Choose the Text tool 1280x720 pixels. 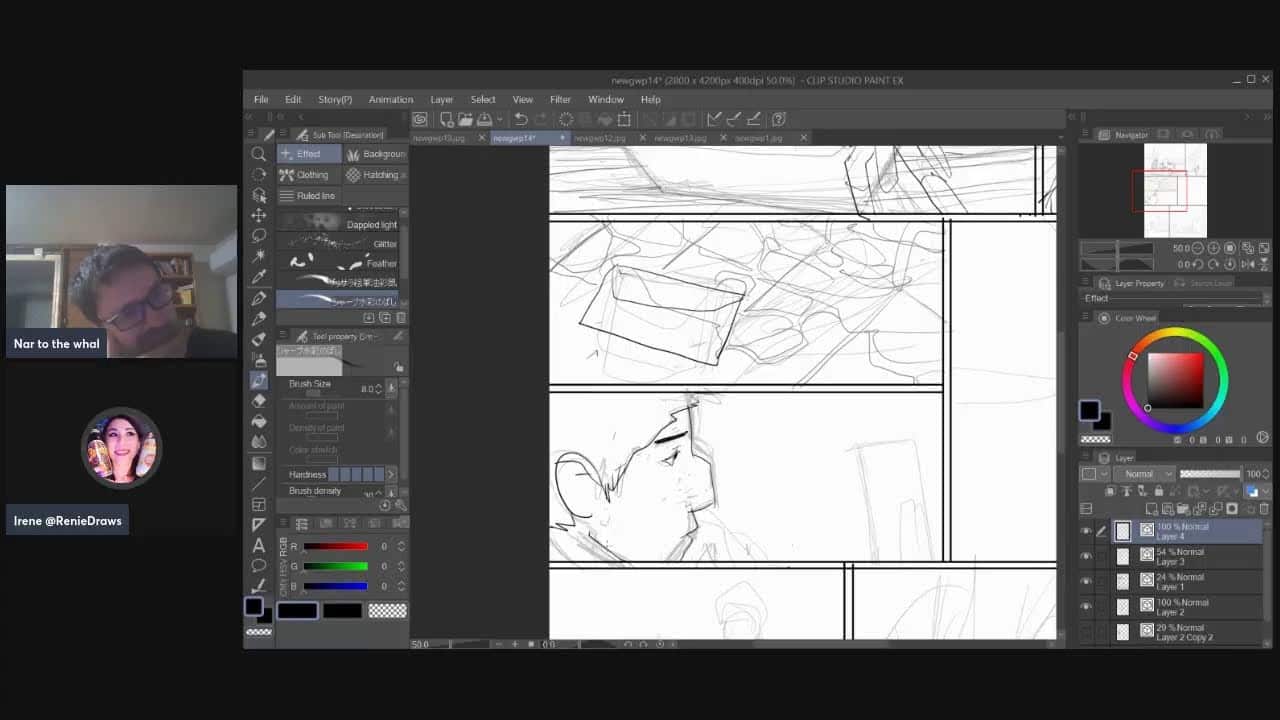tap(259, 545)
